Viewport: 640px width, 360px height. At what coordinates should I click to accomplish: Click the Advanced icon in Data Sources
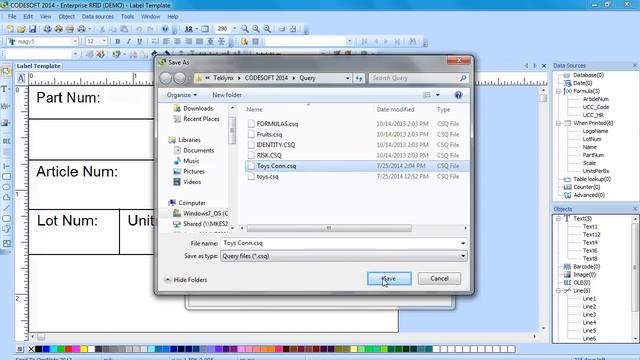click(x=567, y=196)
